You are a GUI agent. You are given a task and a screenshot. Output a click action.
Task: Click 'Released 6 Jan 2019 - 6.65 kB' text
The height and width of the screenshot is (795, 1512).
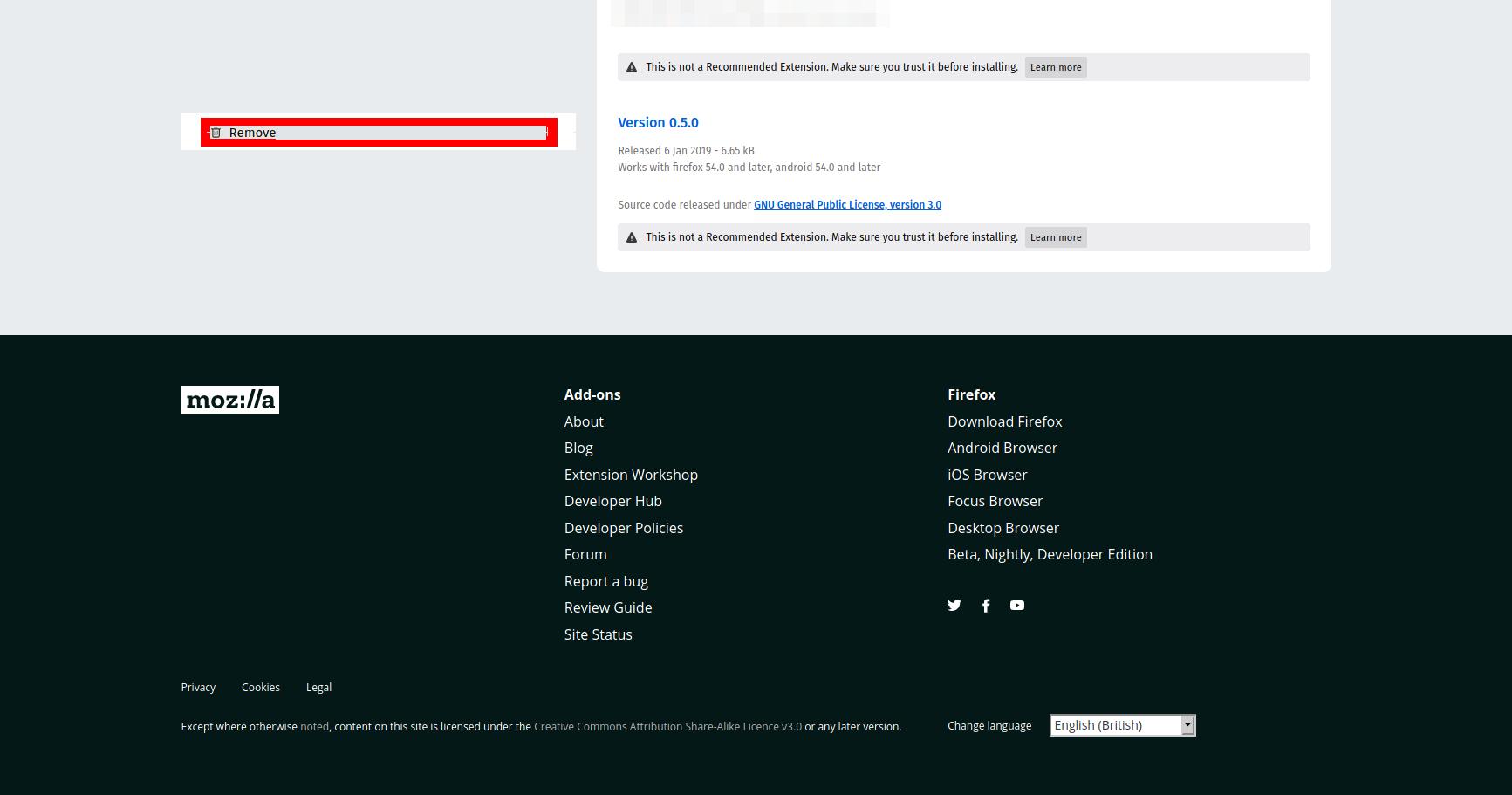[686, 151]
